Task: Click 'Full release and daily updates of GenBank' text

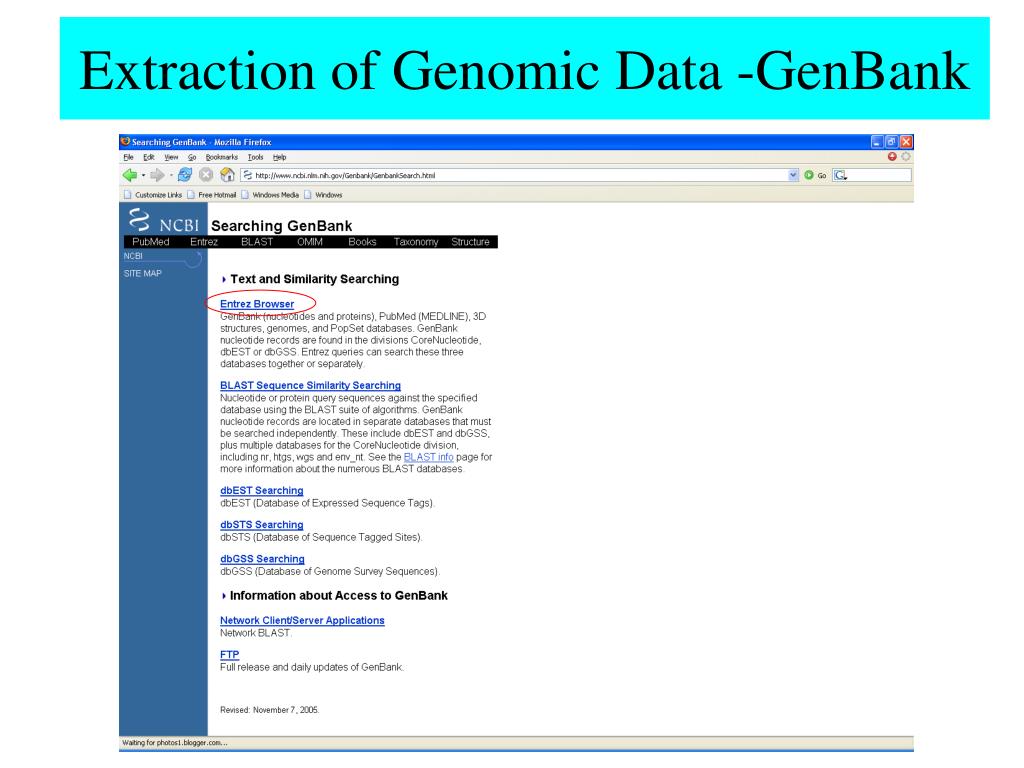Action: tap(312, 667)
